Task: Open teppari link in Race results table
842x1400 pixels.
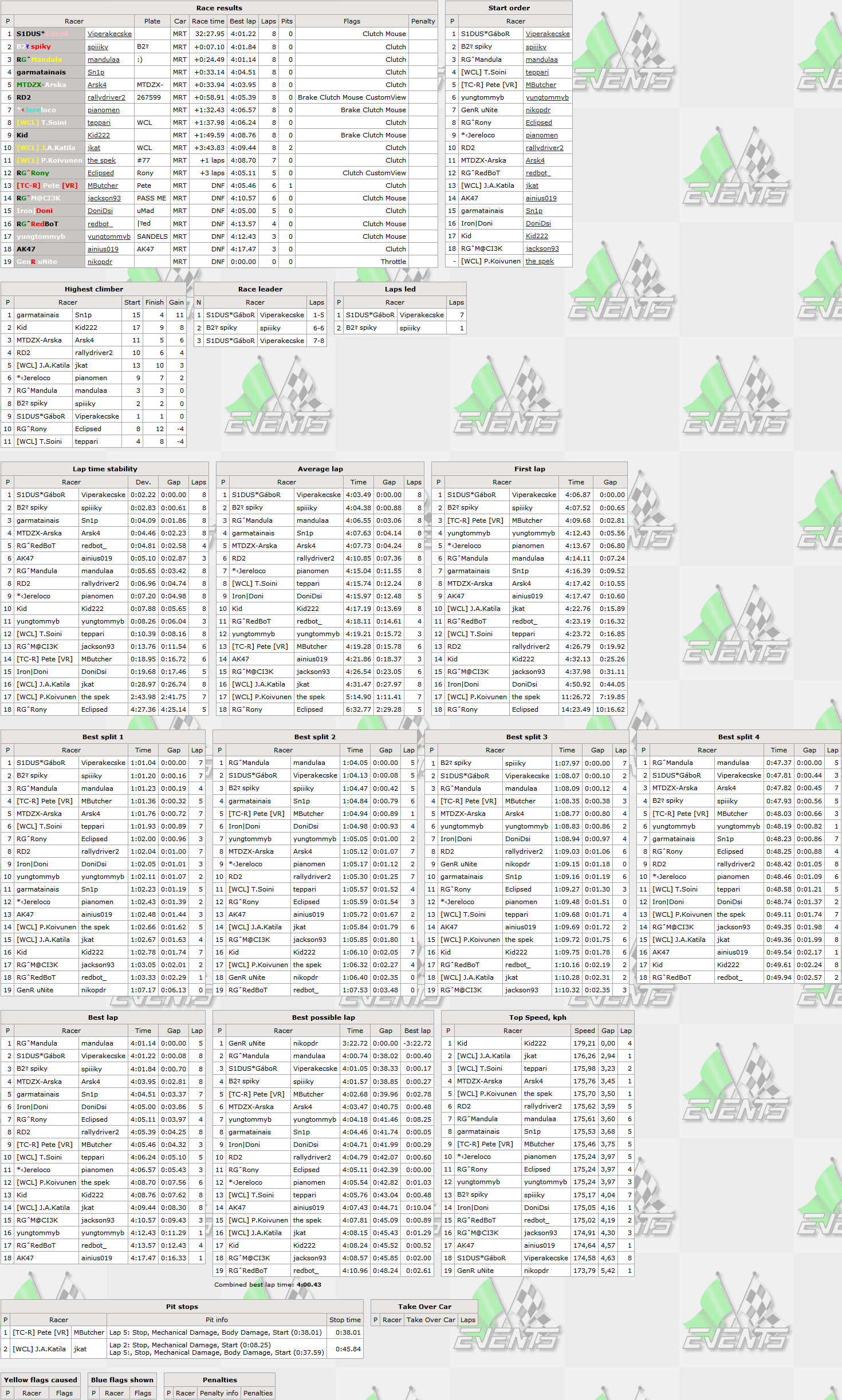Action: (99, 123)
